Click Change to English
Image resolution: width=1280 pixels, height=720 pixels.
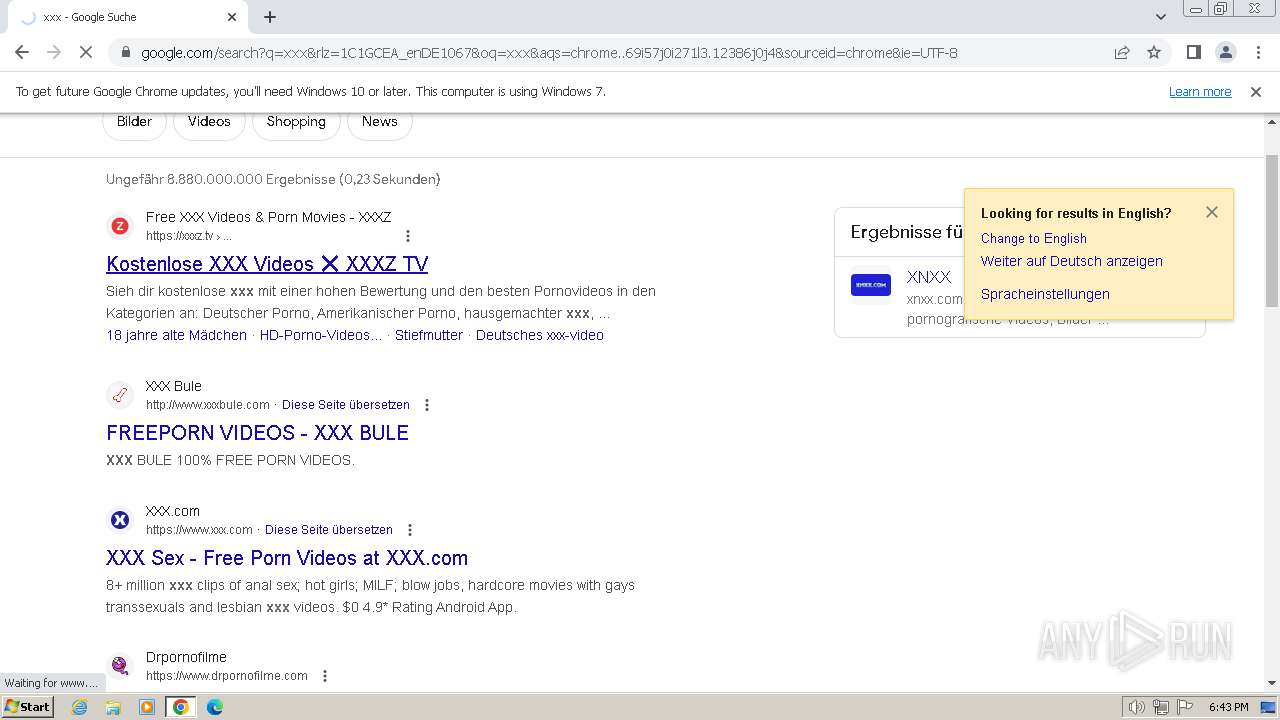tap(1034, 238)
